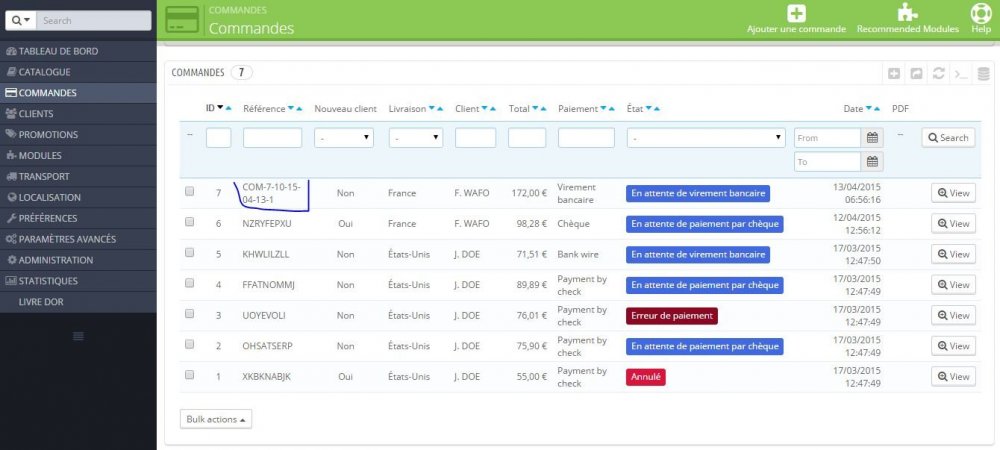Open the To date calendar icon
The width and height of the screenshot is (1000, 450).
coord(872,162)
